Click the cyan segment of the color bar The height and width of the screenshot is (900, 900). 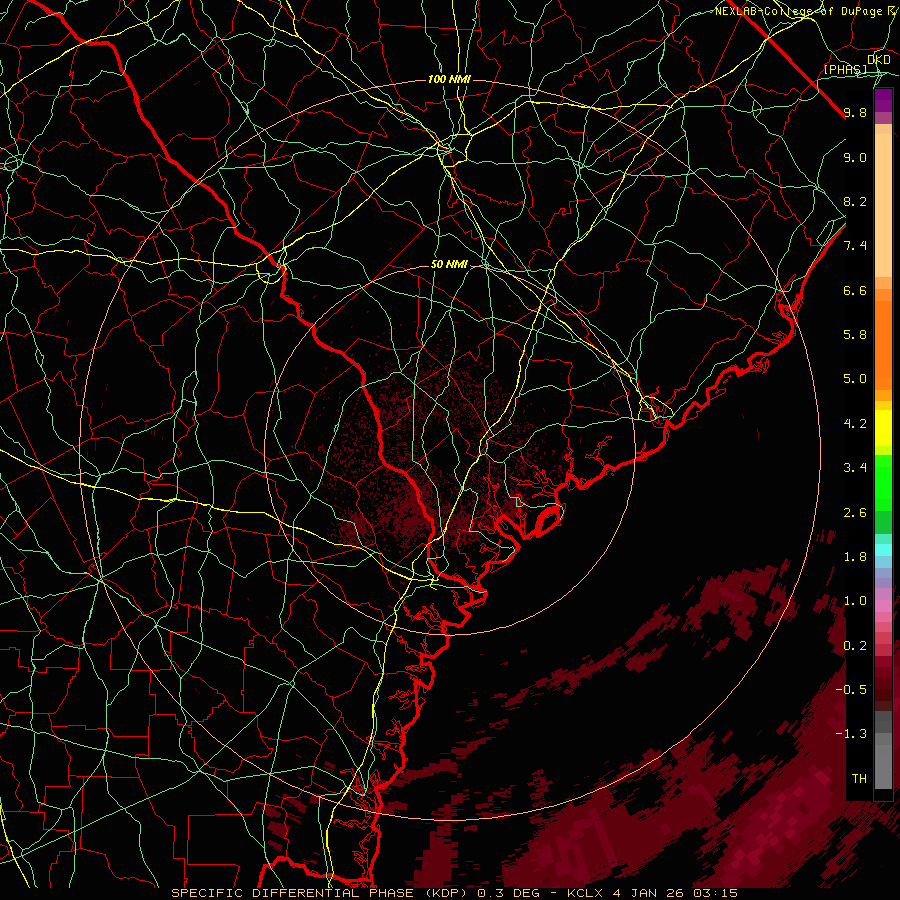(x=883, y=549)
